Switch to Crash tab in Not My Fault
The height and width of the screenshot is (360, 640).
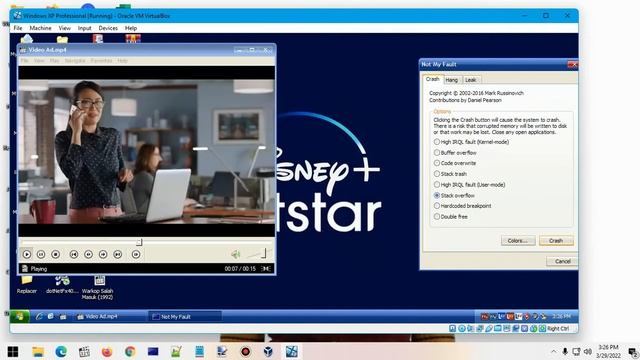(432, 79)
